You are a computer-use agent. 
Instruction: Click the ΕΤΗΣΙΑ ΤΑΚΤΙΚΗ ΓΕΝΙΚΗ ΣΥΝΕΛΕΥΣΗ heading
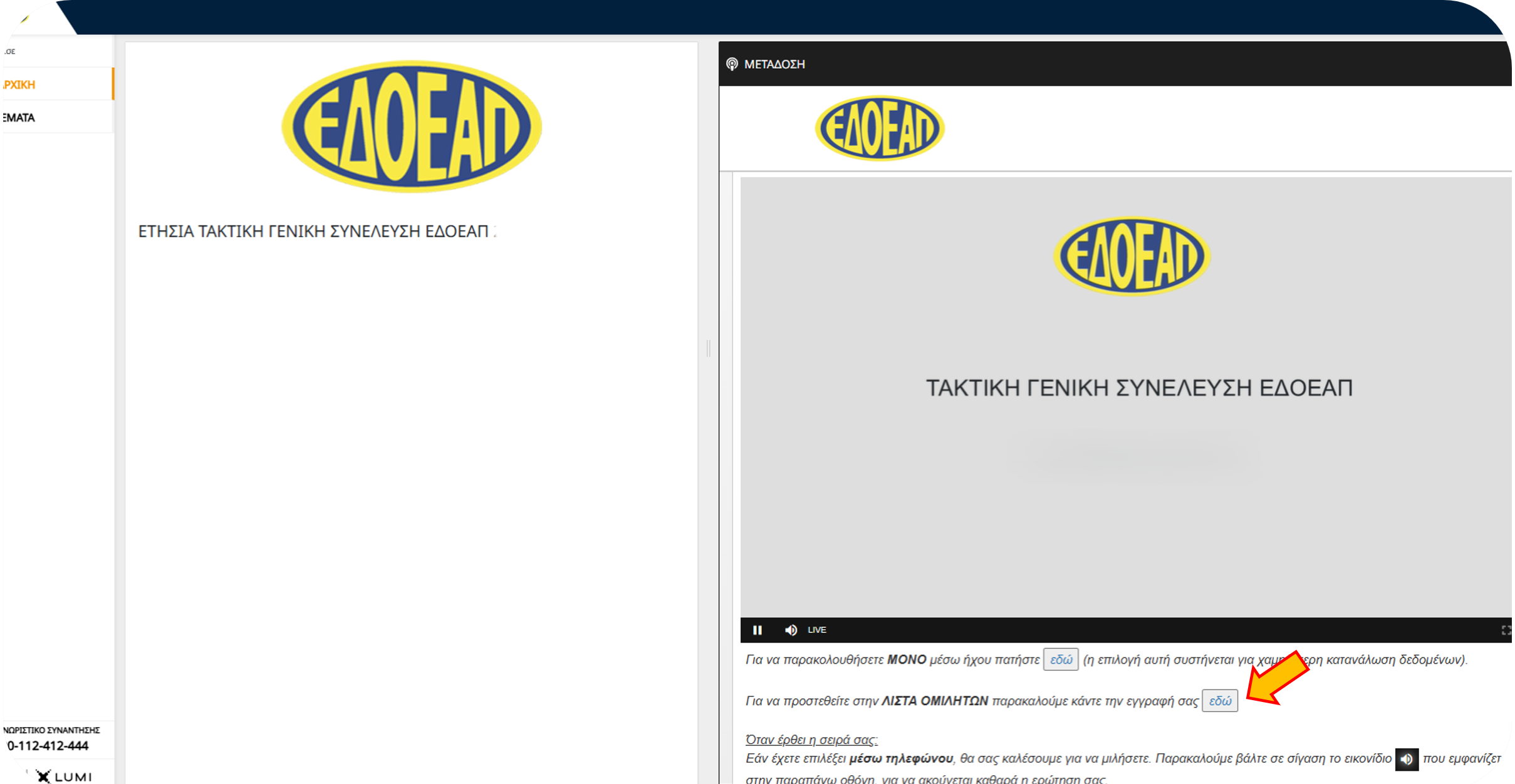(316, 232)
